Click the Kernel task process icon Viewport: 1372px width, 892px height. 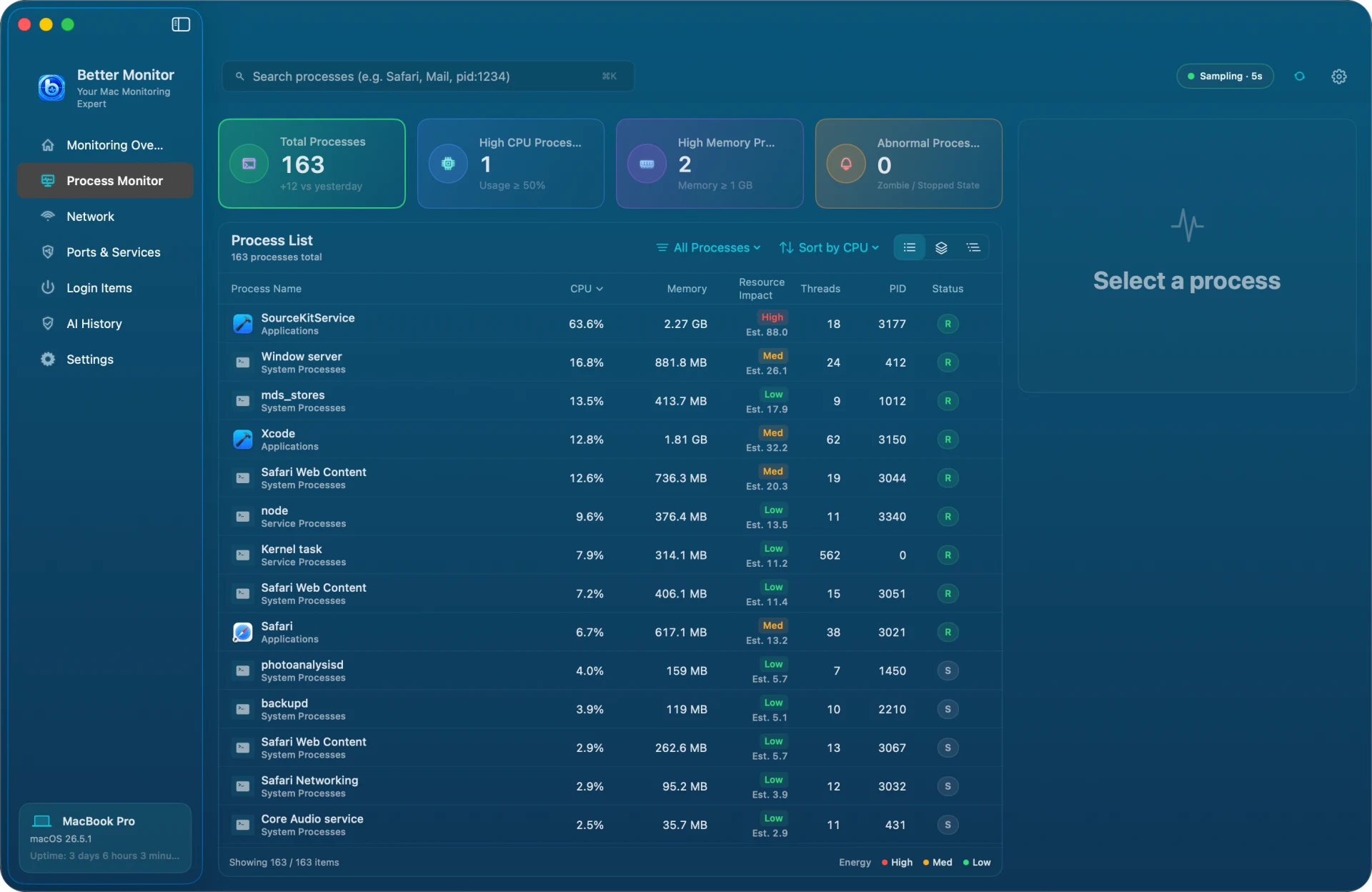coord(243,555)
